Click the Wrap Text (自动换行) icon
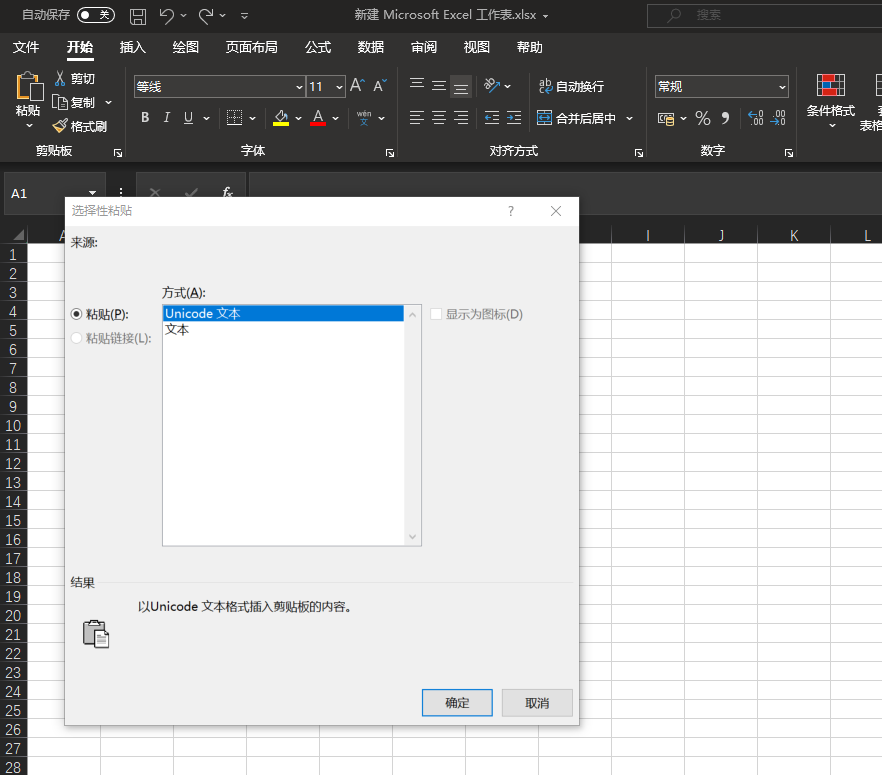Image resolution: width=882 pixels, height=775 pixels. [x=545, y=86]
